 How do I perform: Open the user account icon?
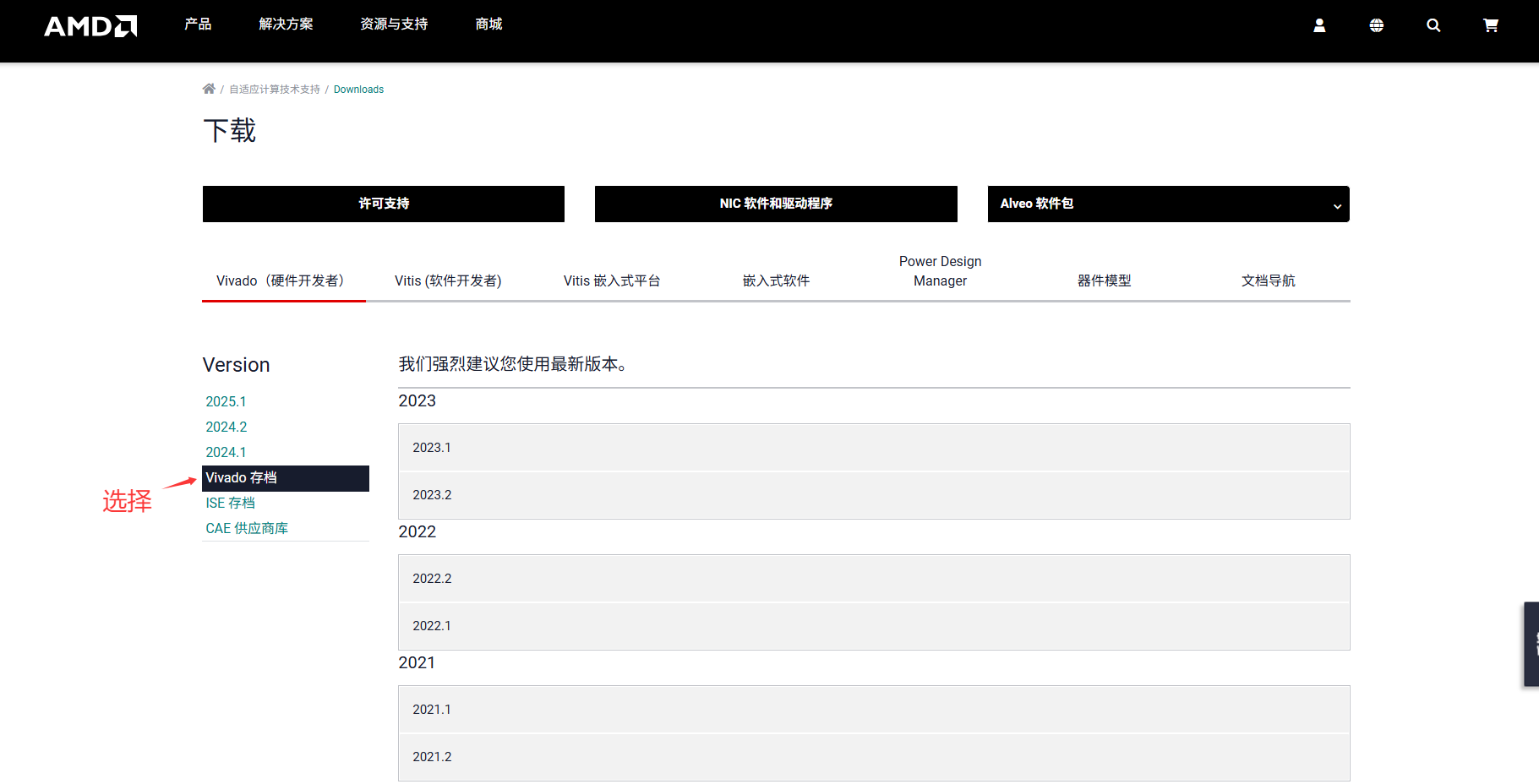pos(1319,25)
